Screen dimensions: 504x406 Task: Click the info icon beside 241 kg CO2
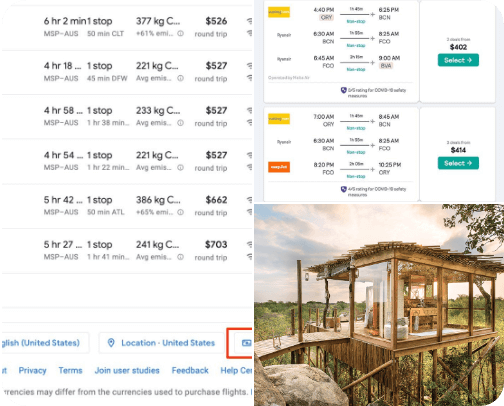pos(180,257)
